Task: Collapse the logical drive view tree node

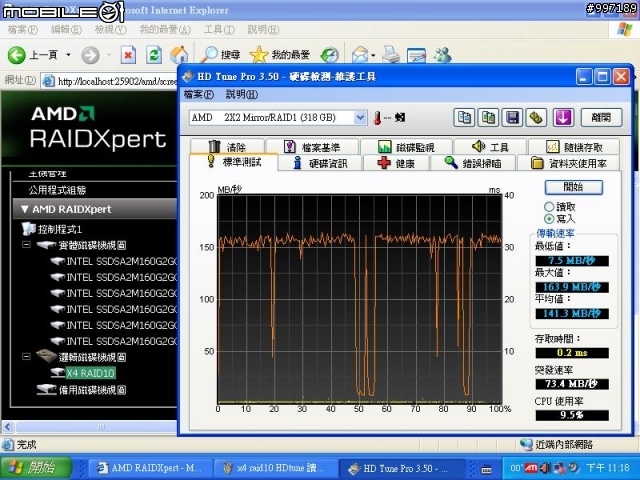Action: pyautogui.click(x=26, y=357)
